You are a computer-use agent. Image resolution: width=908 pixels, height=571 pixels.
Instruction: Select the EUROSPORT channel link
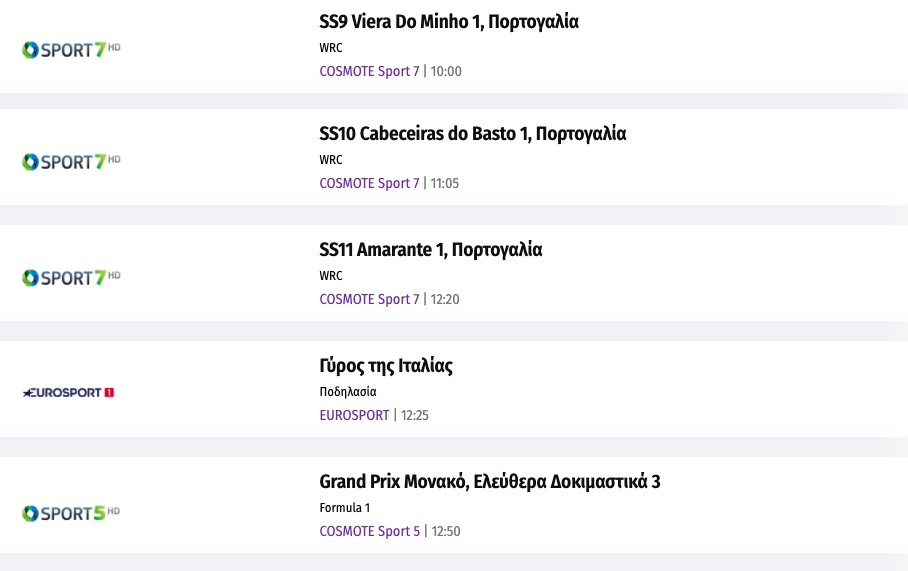point(354,415)
